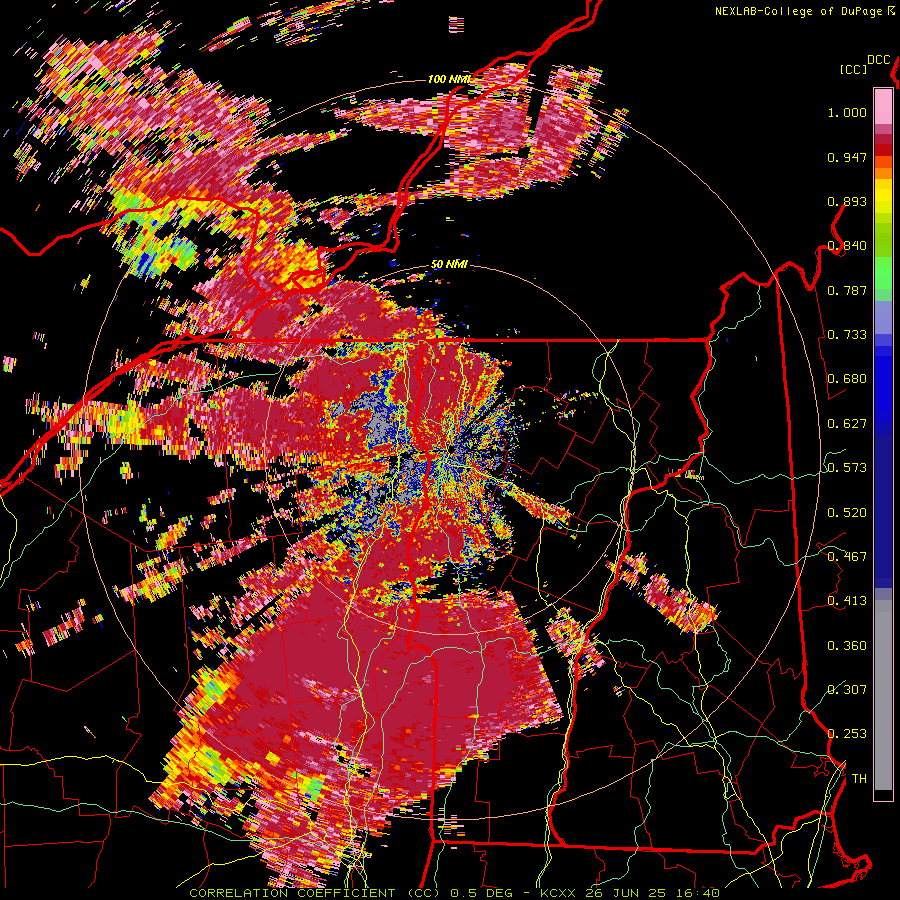Click the 0.787 scale value
The width and height of the screenshot is (900, 900).
pyautogui.click(x=847, y=290)
